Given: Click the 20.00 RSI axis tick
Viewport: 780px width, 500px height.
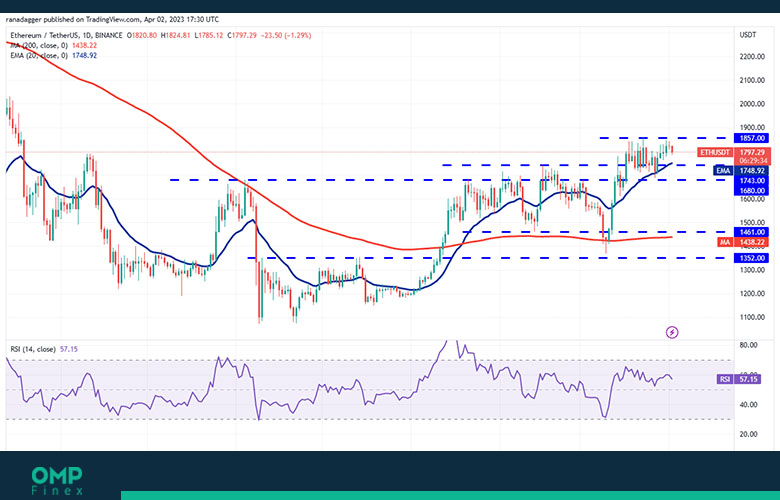Looking at the screenshot, I should (748, 434).
